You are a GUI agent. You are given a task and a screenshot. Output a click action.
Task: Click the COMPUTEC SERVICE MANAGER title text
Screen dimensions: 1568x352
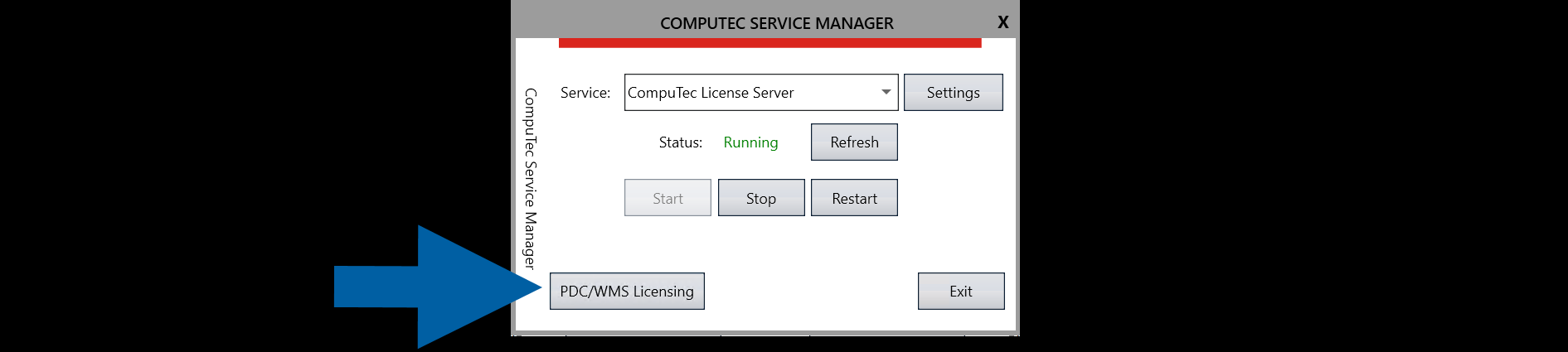pyautogui.click(x=777, y=23)
